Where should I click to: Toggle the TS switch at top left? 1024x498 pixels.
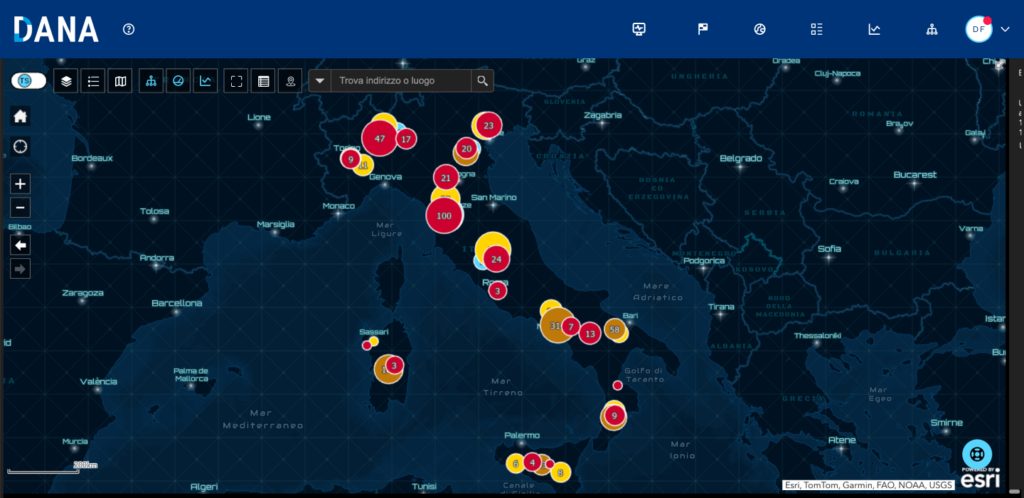point(28,80)
